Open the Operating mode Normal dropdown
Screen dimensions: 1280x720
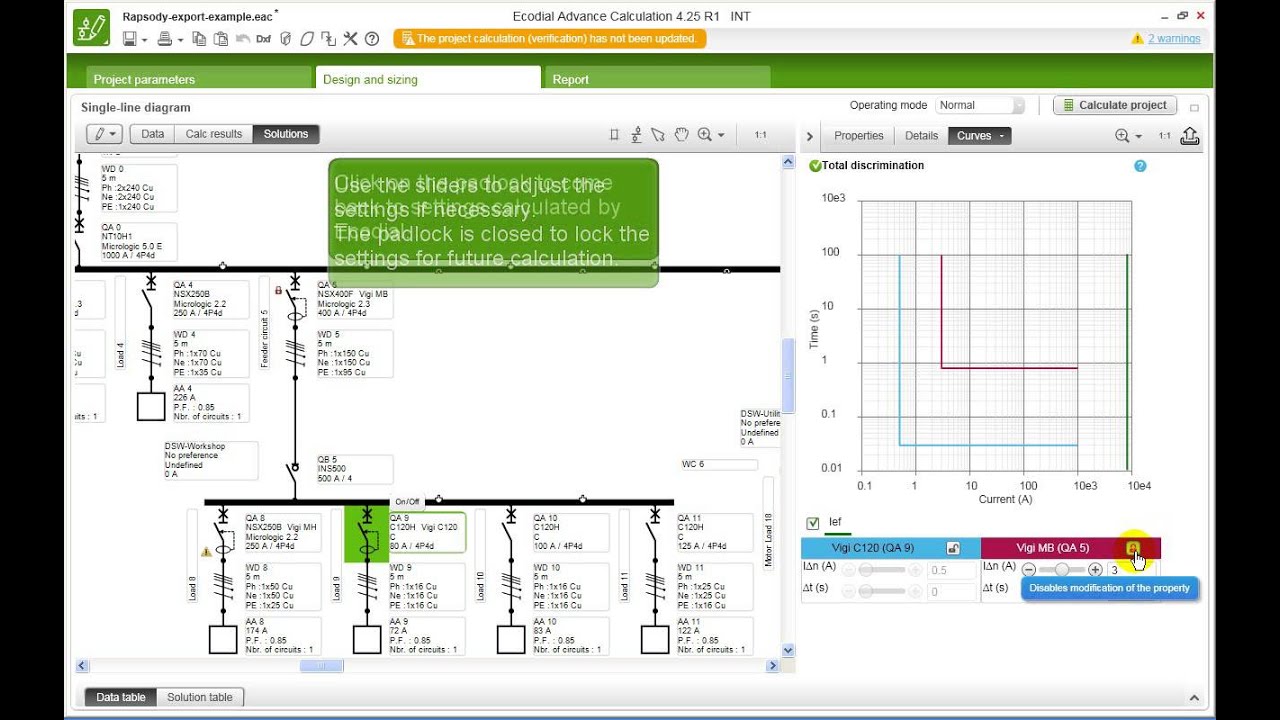coord(980,105)
